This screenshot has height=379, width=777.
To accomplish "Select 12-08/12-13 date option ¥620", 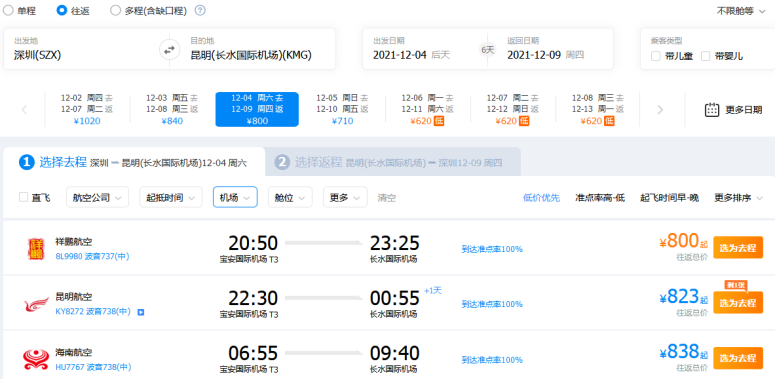I will (598, 109).
